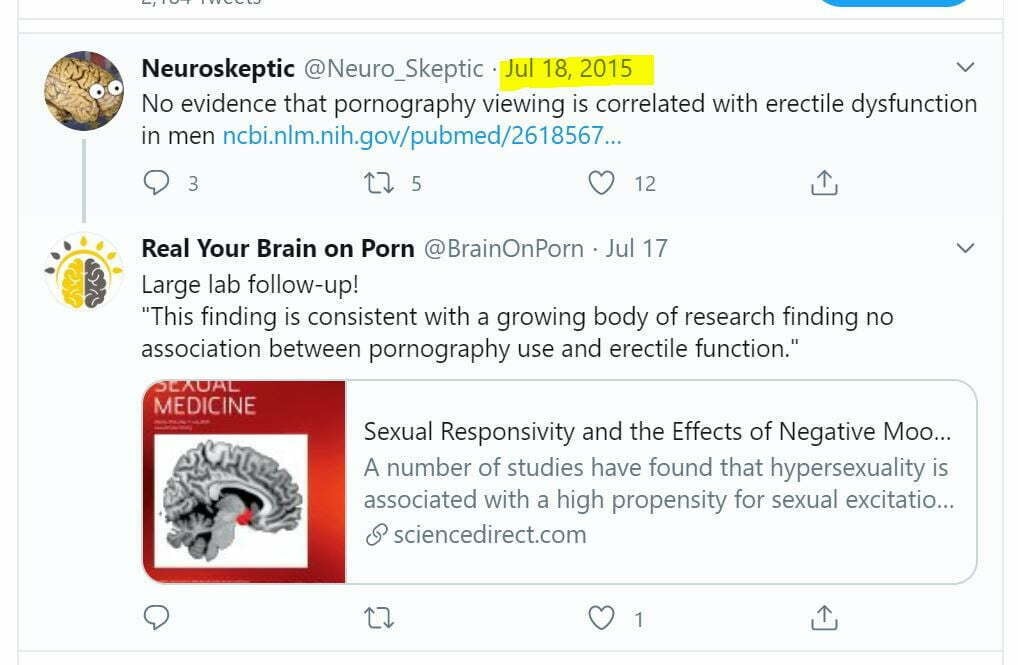This screenshot has height=665, width=1018.
Task: Open Neuroskeptic tweet options chevron
Action: [965, 67]
